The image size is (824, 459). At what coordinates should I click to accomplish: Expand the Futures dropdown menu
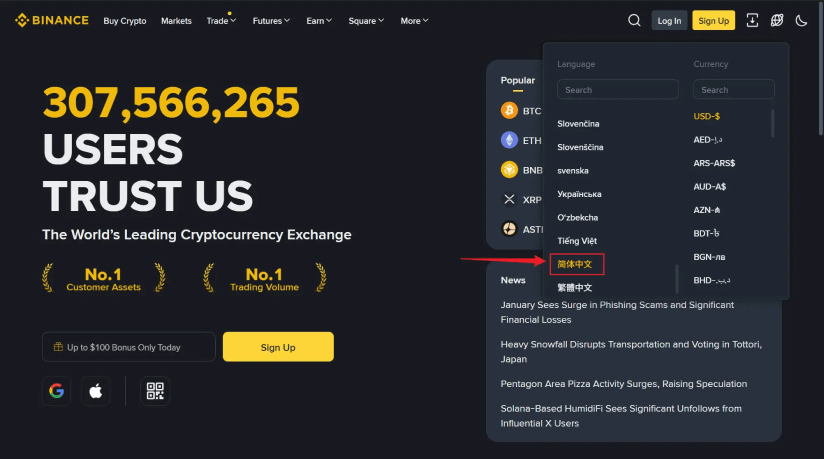point(271,21)
